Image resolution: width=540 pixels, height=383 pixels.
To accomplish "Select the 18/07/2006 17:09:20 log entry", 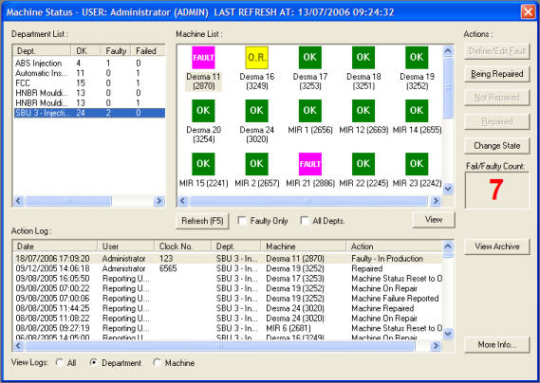I will (x=228, y=259).
